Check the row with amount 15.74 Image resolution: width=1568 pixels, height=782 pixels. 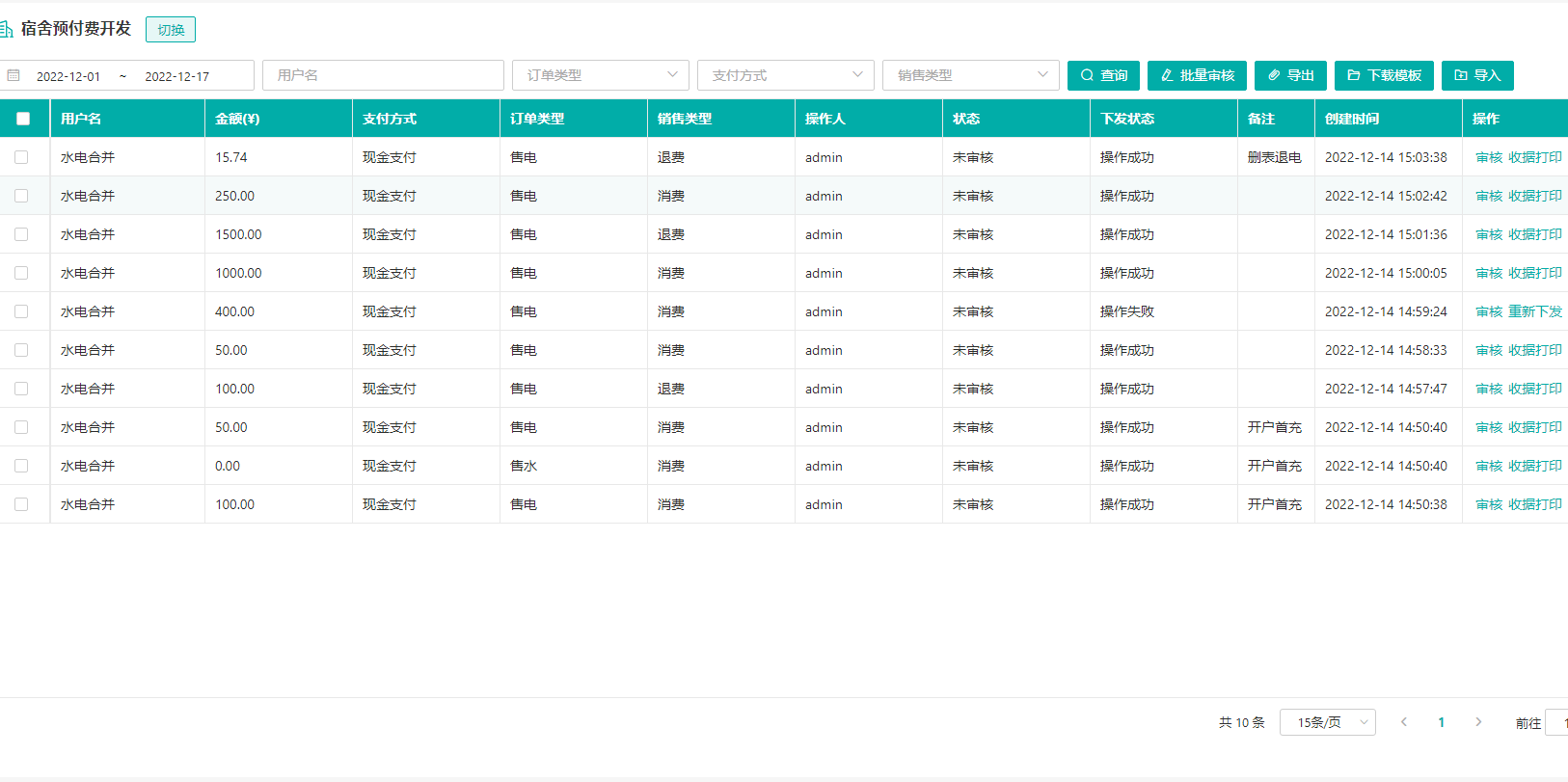coord(21,157)
